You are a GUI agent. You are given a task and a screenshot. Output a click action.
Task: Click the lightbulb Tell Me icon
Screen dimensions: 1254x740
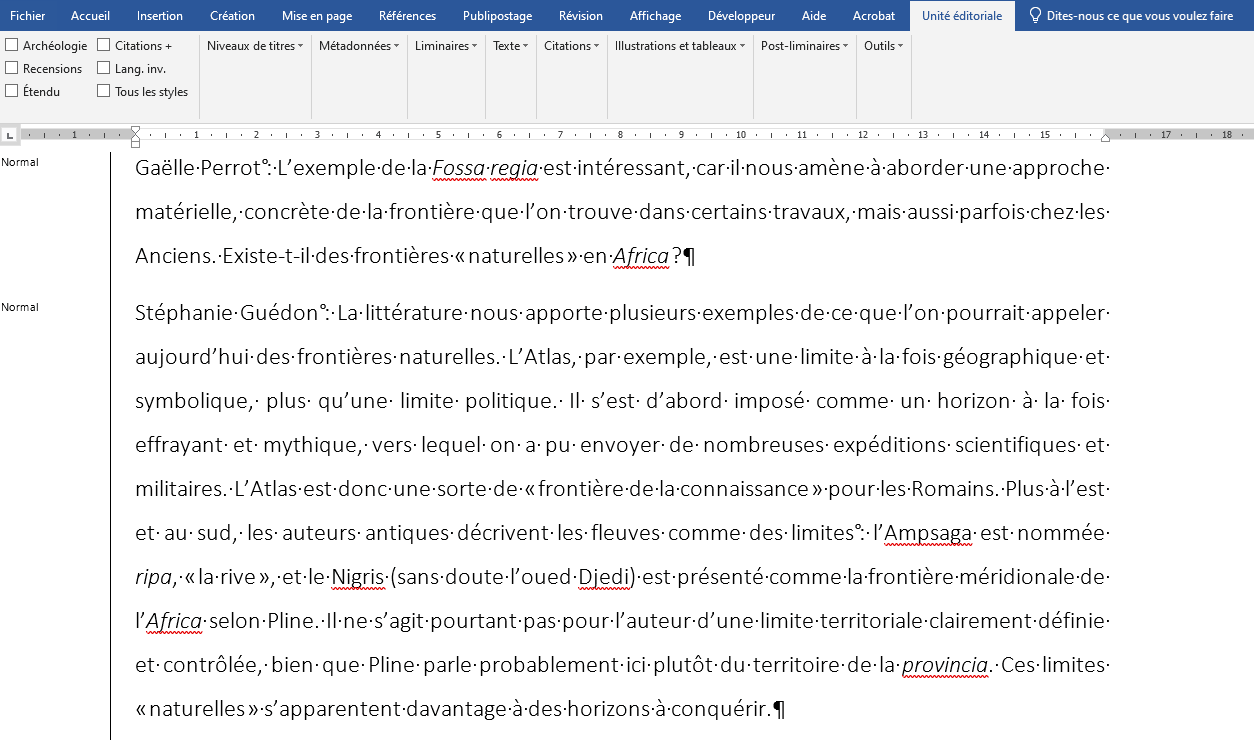pos(1035,16)
